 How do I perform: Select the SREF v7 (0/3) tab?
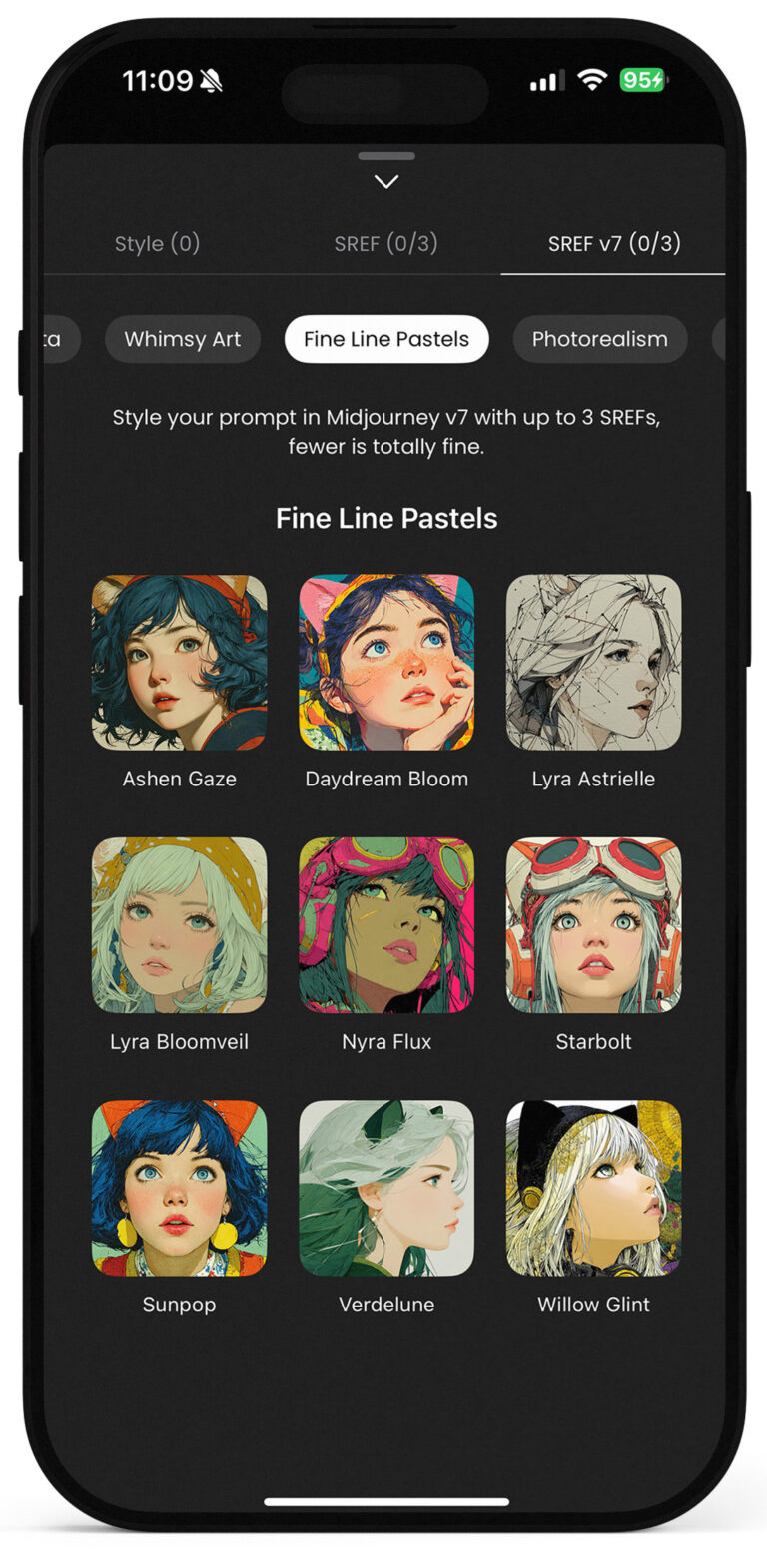[614, 243]
